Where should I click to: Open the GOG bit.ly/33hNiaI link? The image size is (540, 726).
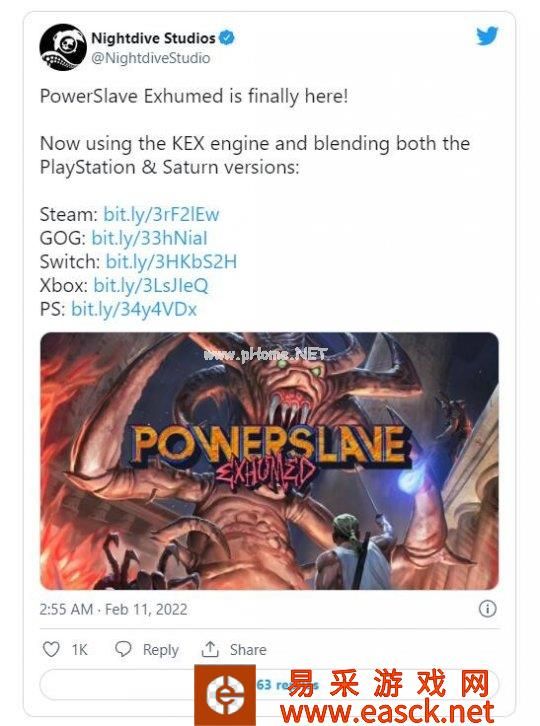[149, 238]
